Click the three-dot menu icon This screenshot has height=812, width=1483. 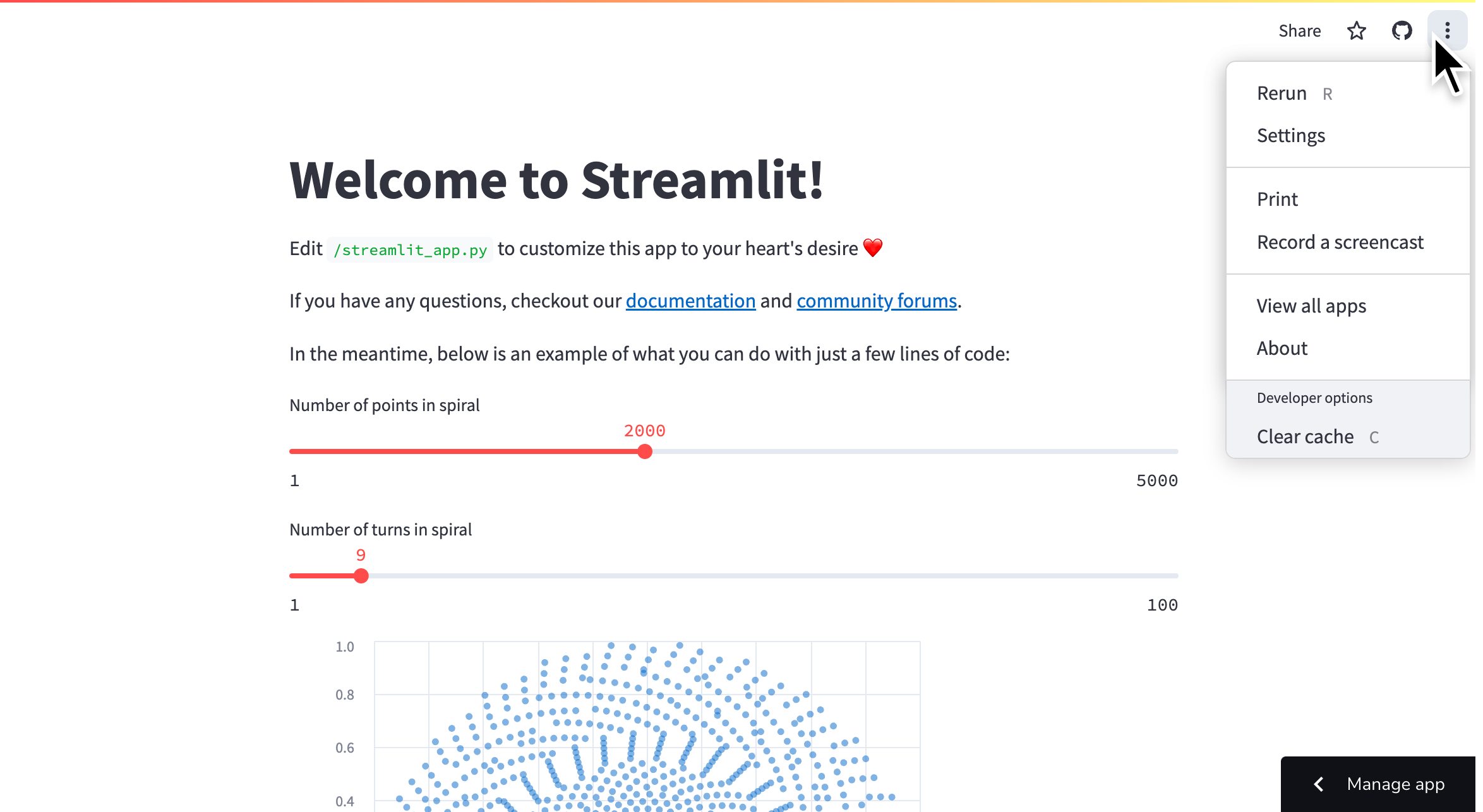click(1449, 30)
